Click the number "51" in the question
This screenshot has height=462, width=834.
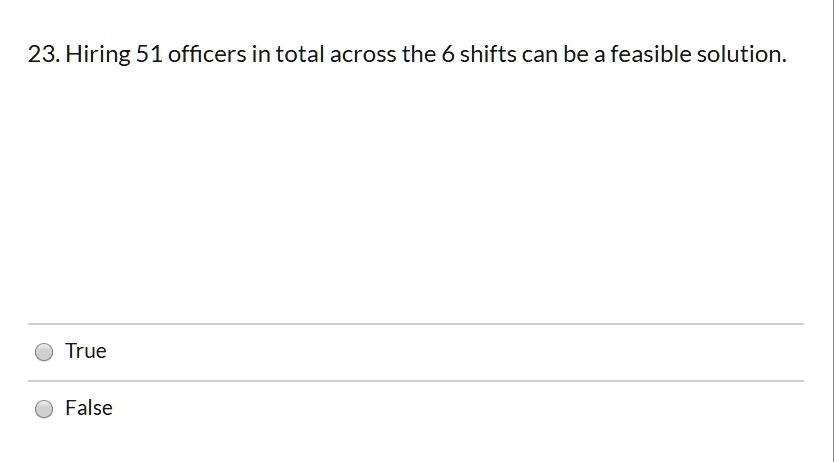pos(149,54)
